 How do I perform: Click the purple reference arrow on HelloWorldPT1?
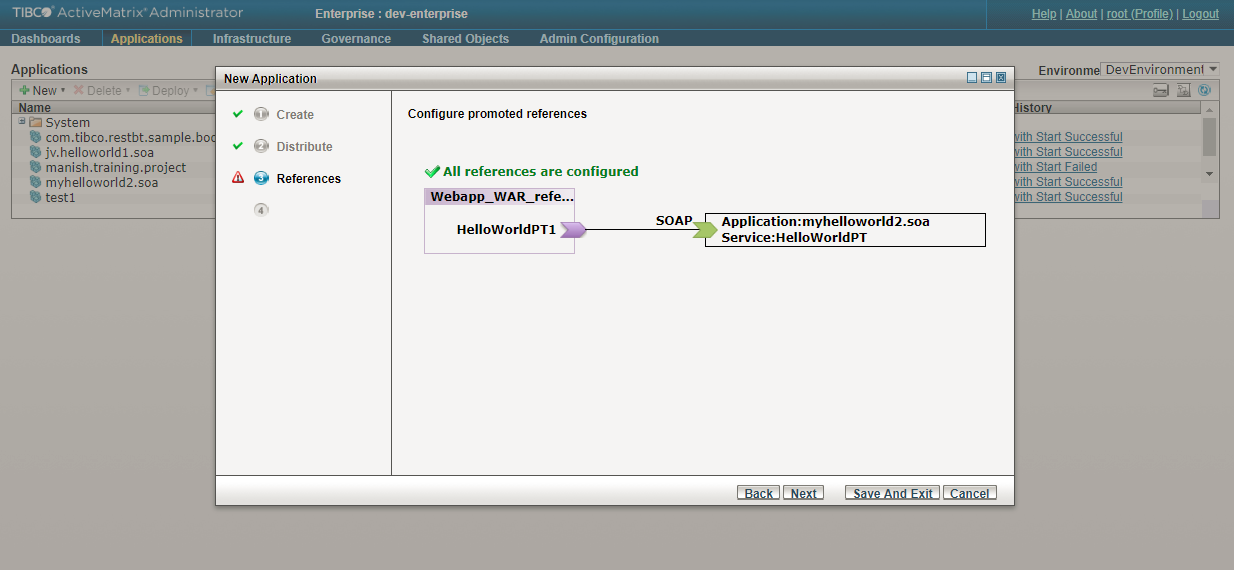573,230
